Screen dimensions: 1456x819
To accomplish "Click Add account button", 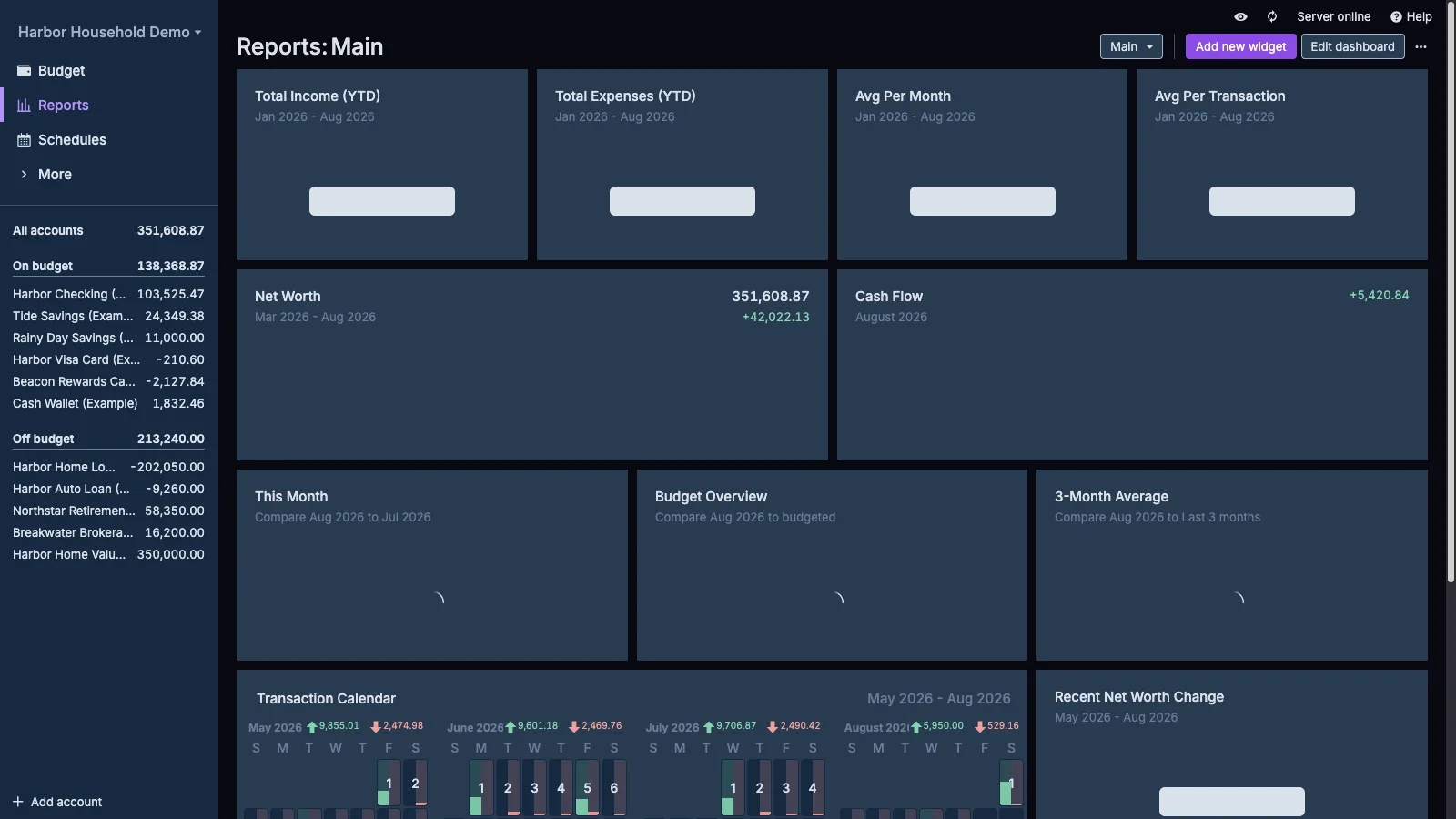I will (57, 802).
